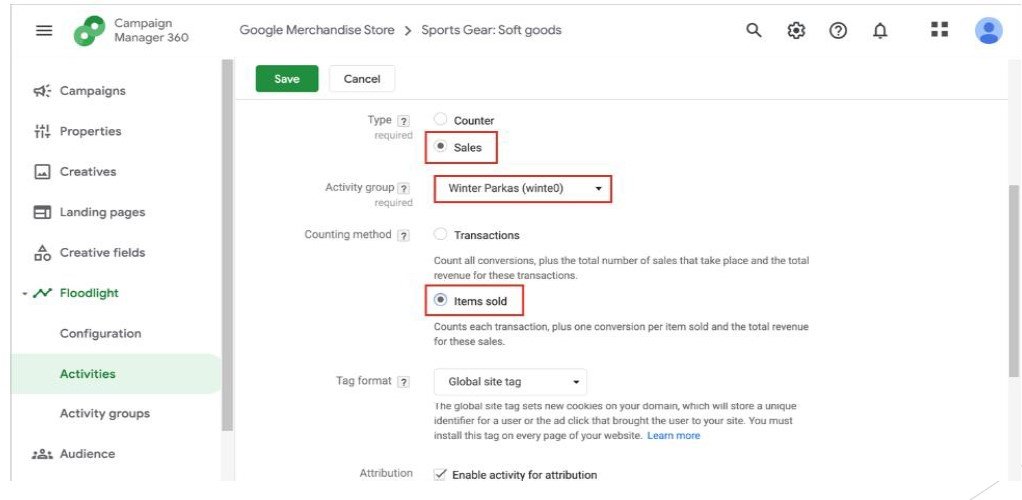Open Audience in the sidebar

point(87,454)
